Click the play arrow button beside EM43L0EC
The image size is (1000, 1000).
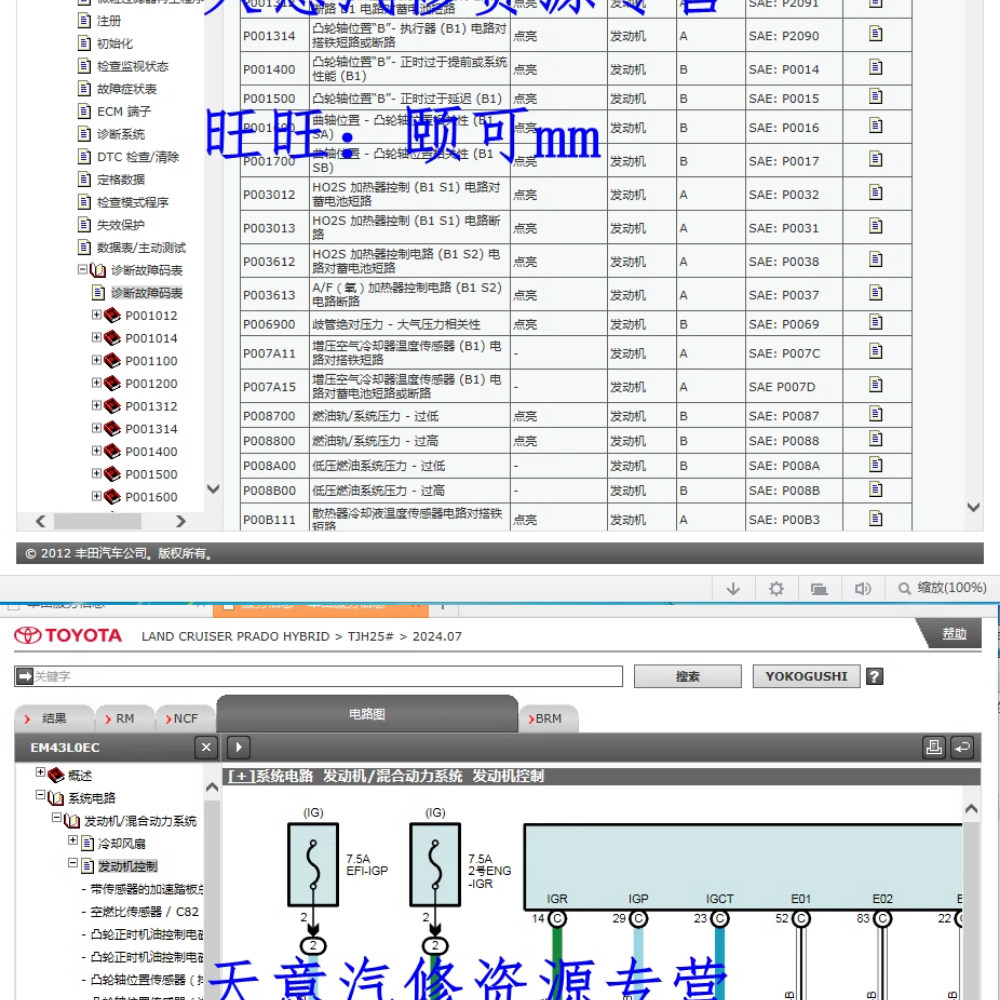click(x=239, y=747)
